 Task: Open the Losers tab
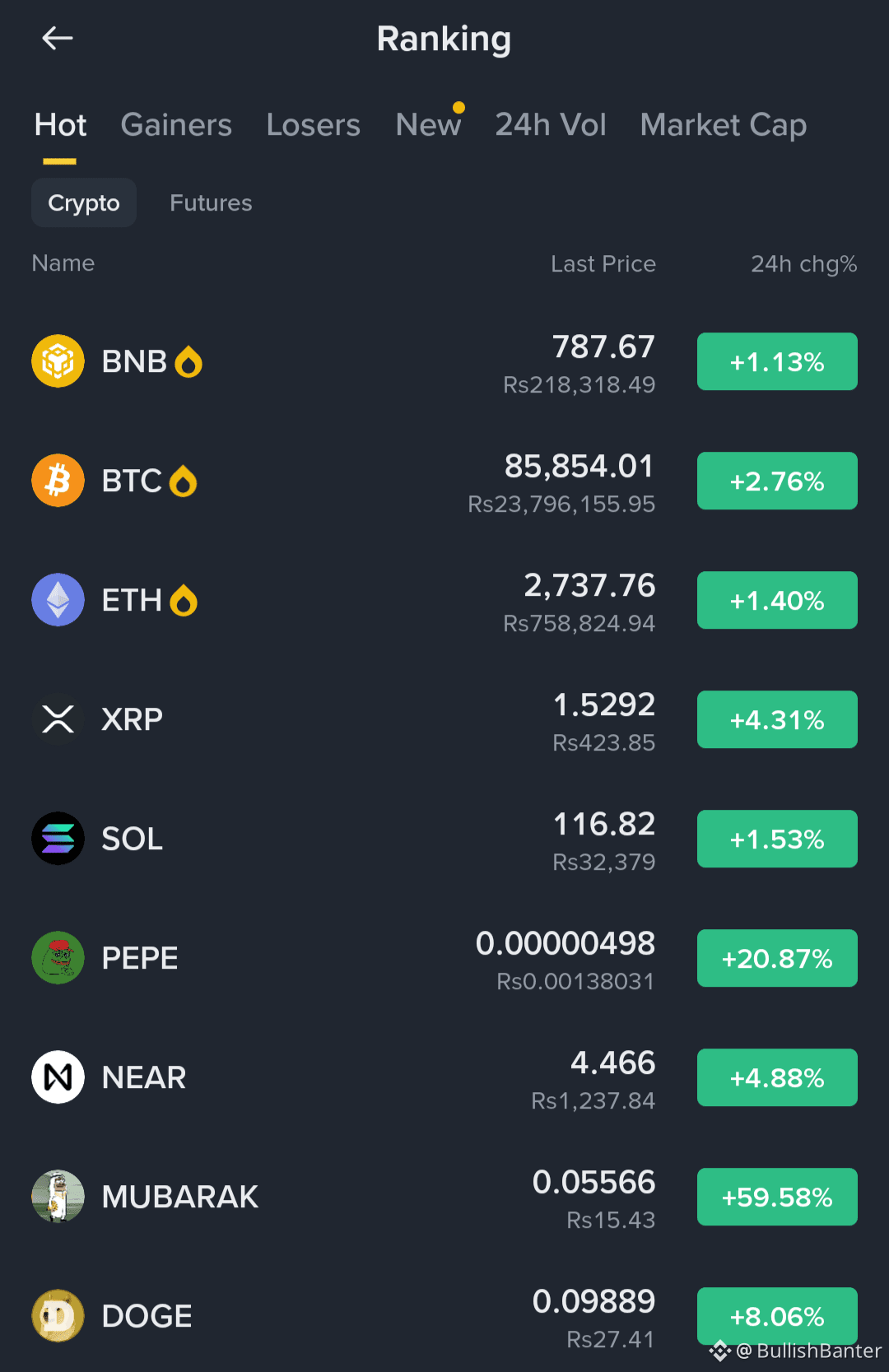tap(314, 125)
